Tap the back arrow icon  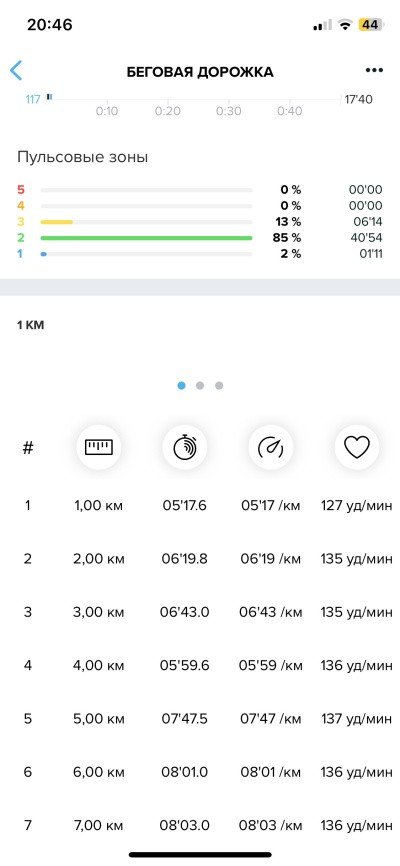coord(16,71)
